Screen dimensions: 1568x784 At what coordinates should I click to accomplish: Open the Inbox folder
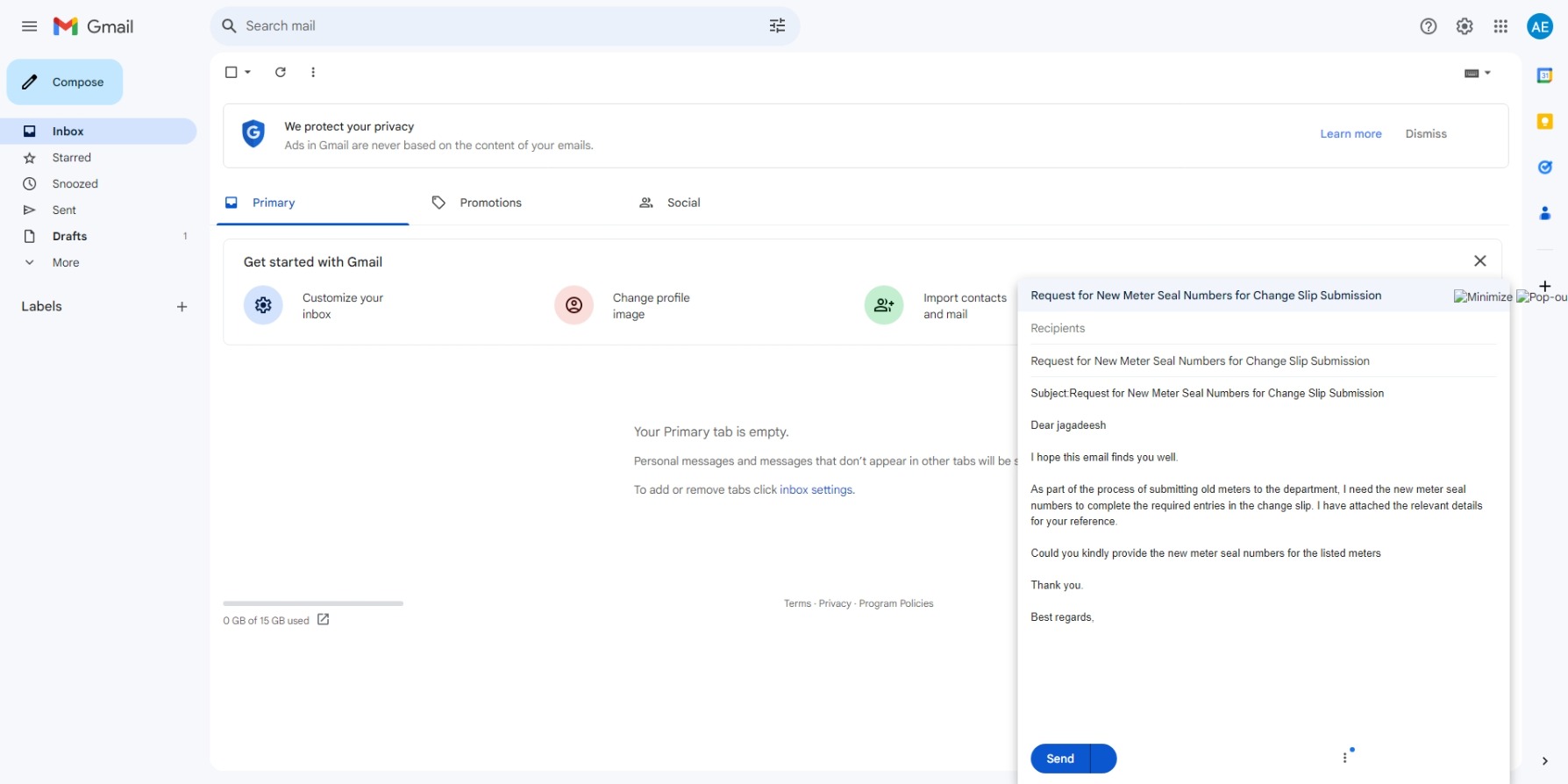tap(98, 132)
